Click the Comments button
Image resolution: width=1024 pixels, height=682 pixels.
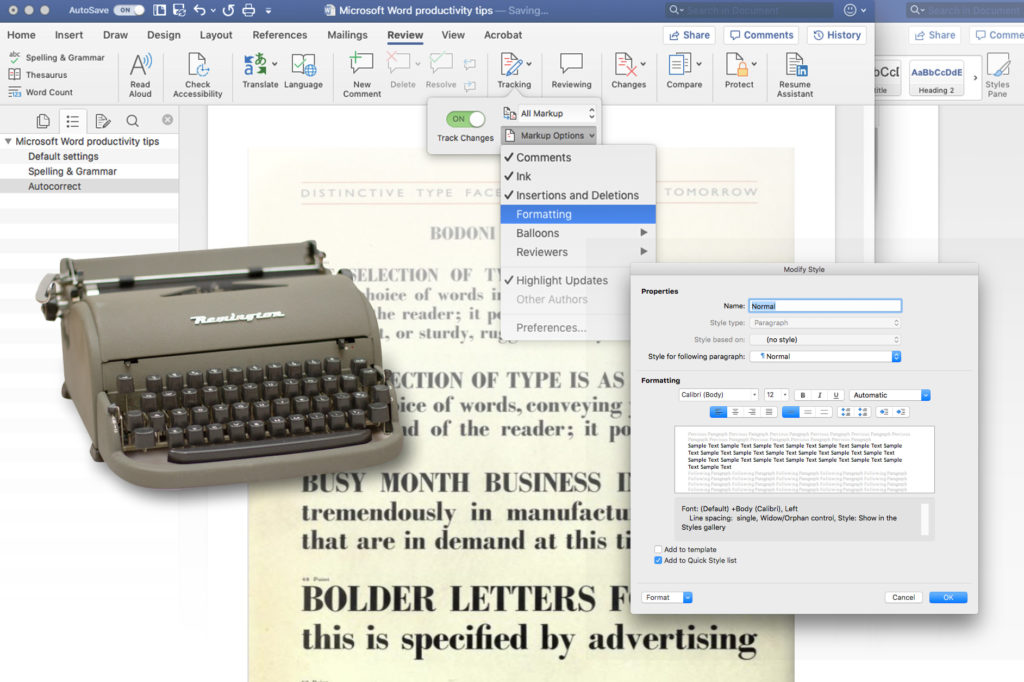[761, 35]
